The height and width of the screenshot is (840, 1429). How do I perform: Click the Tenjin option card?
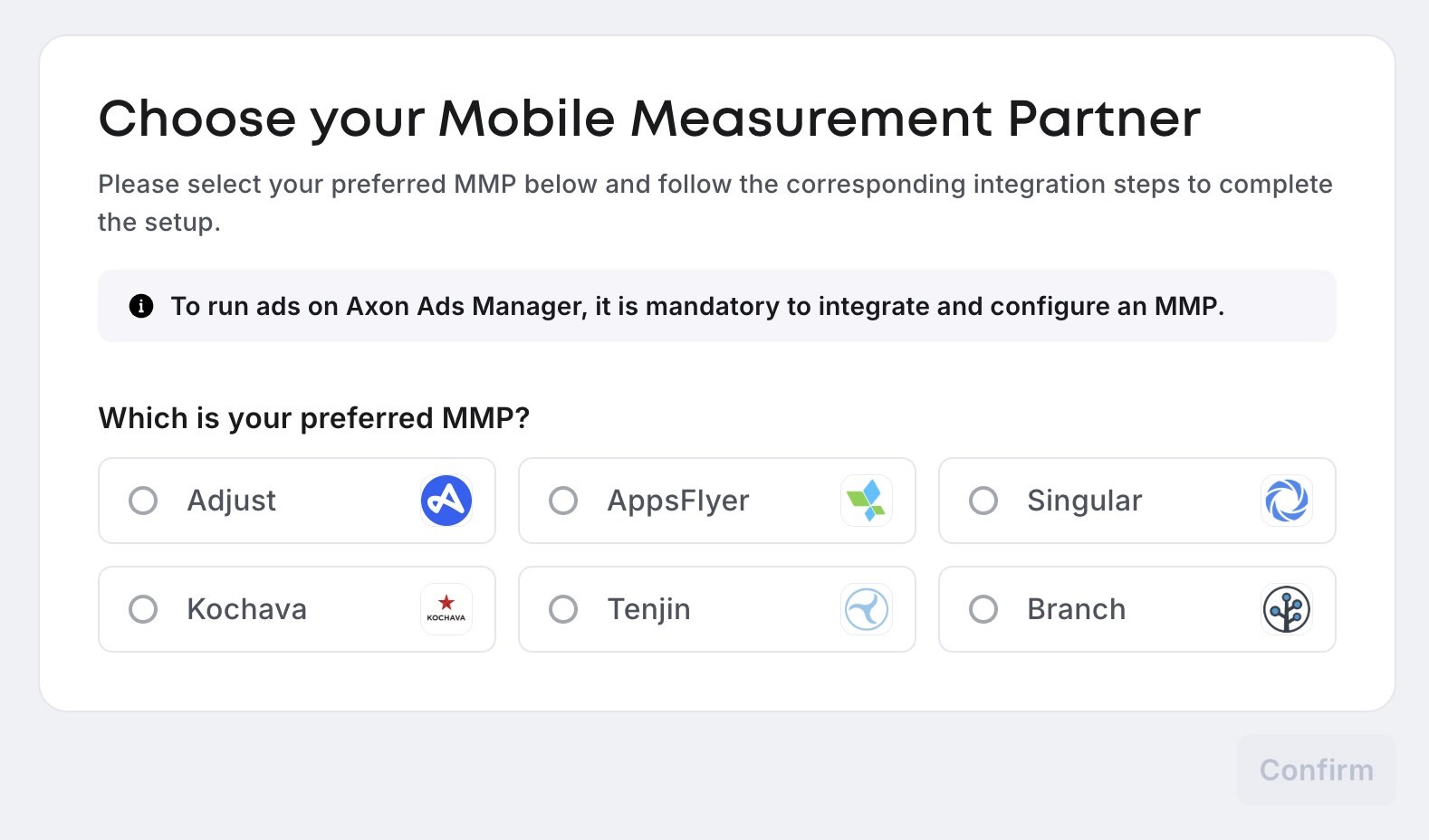pos(716,609)
